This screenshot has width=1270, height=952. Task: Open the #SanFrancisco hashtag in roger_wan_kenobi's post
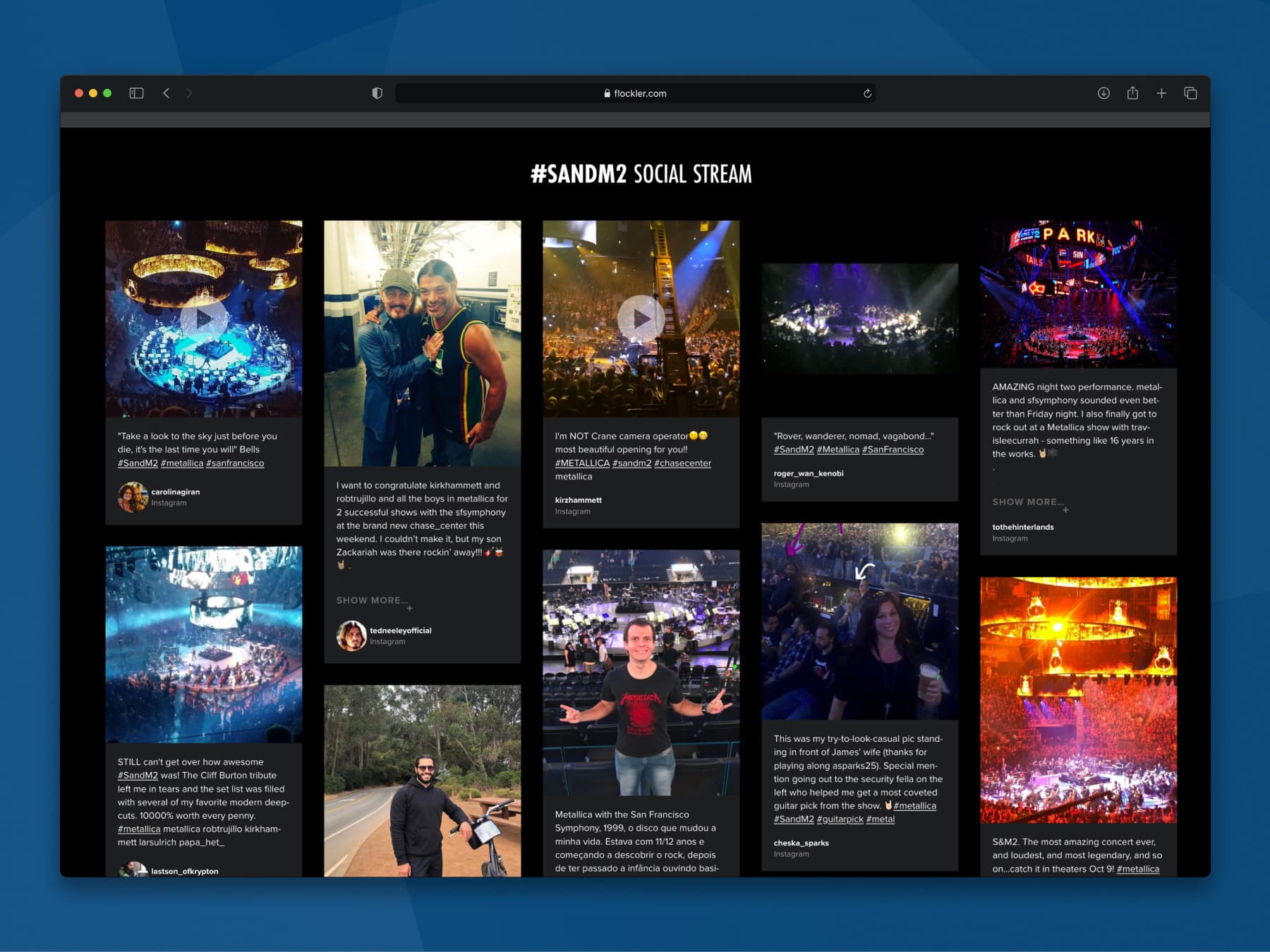(x=893, y=449)
